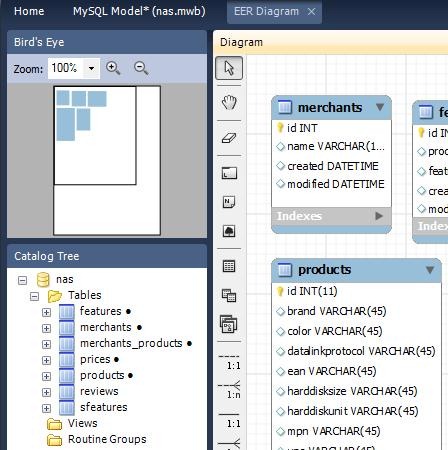Viewport: 448px width, 450px height.
Task: Select the arrow pointer tool
Action: coord(229,68)
